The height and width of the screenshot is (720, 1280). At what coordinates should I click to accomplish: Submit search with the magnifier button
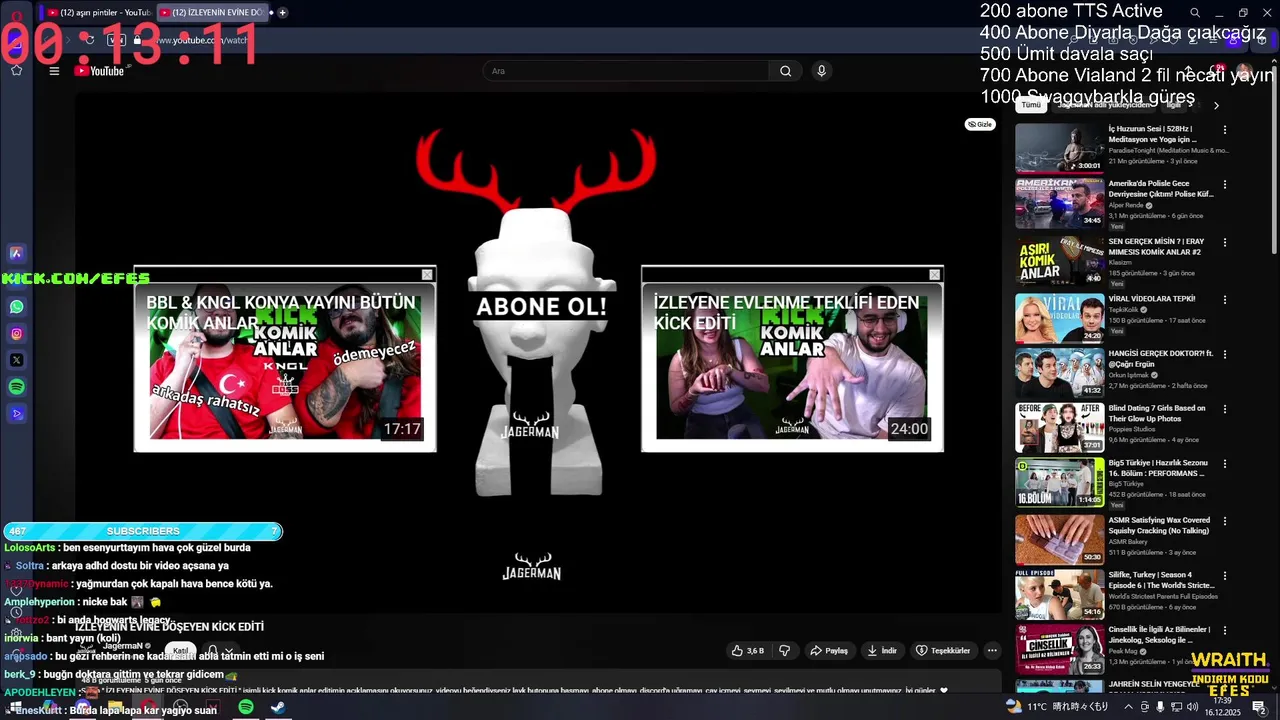coord(785,71)
